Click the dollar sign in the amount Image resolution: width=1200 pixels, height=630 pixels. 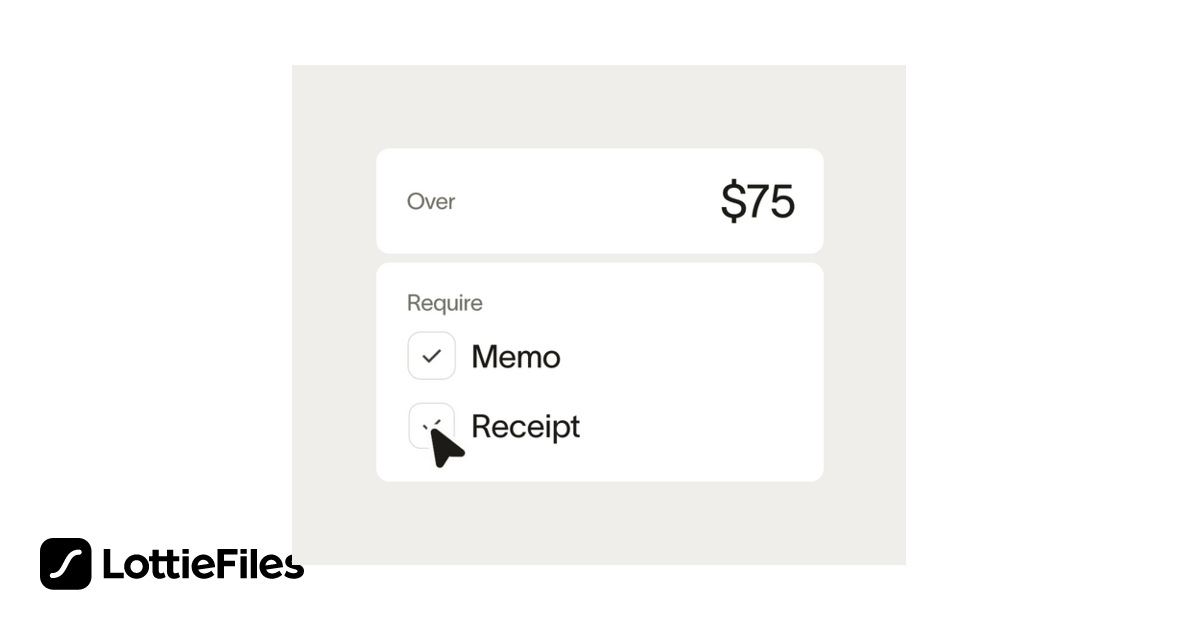coord(732,202)
